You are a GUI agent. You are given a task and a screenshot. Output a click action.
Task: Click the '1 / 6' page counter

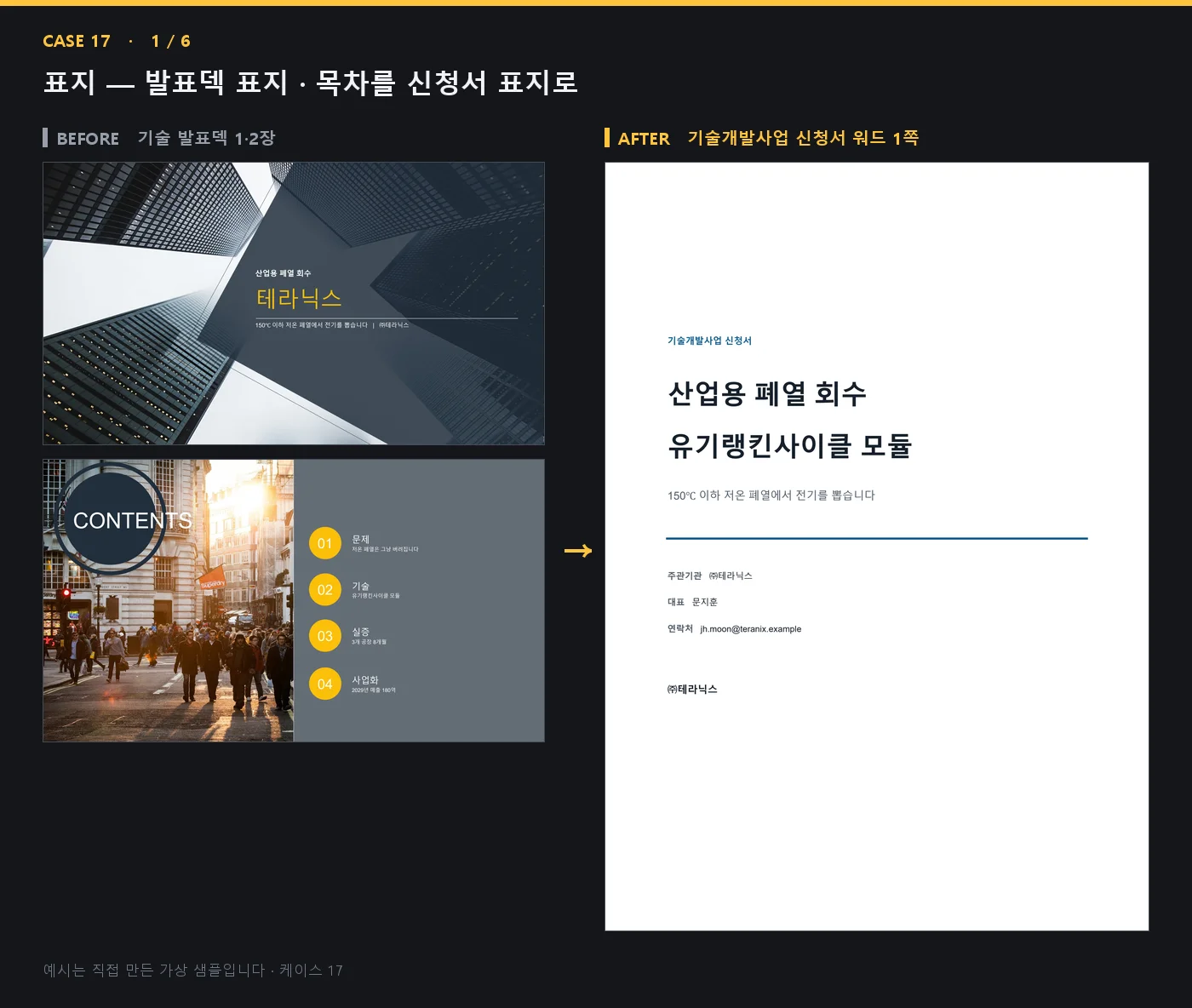pos(171,41)
